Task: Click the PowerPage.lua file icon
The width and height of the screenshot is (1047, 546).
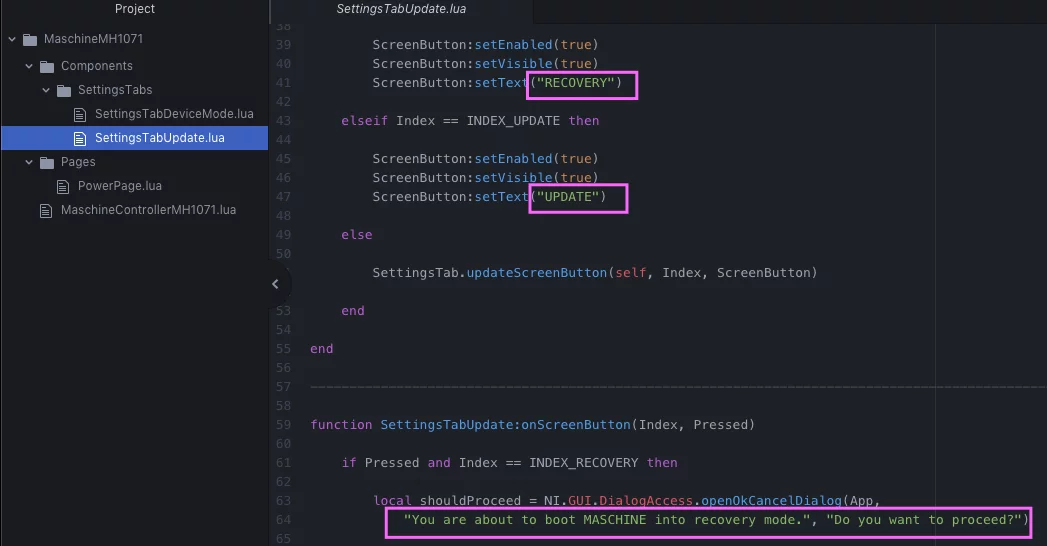Action: (63, 186)
